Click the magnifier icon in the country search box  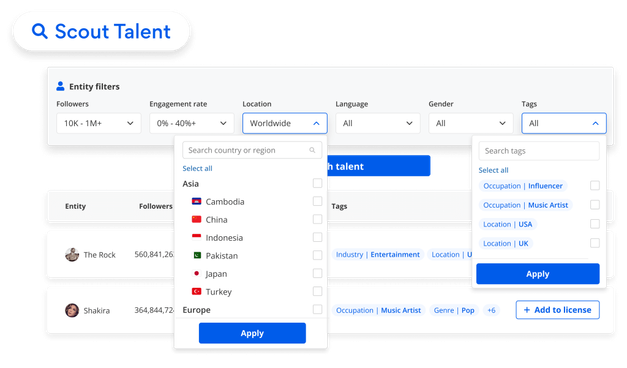tap(312, 150)
